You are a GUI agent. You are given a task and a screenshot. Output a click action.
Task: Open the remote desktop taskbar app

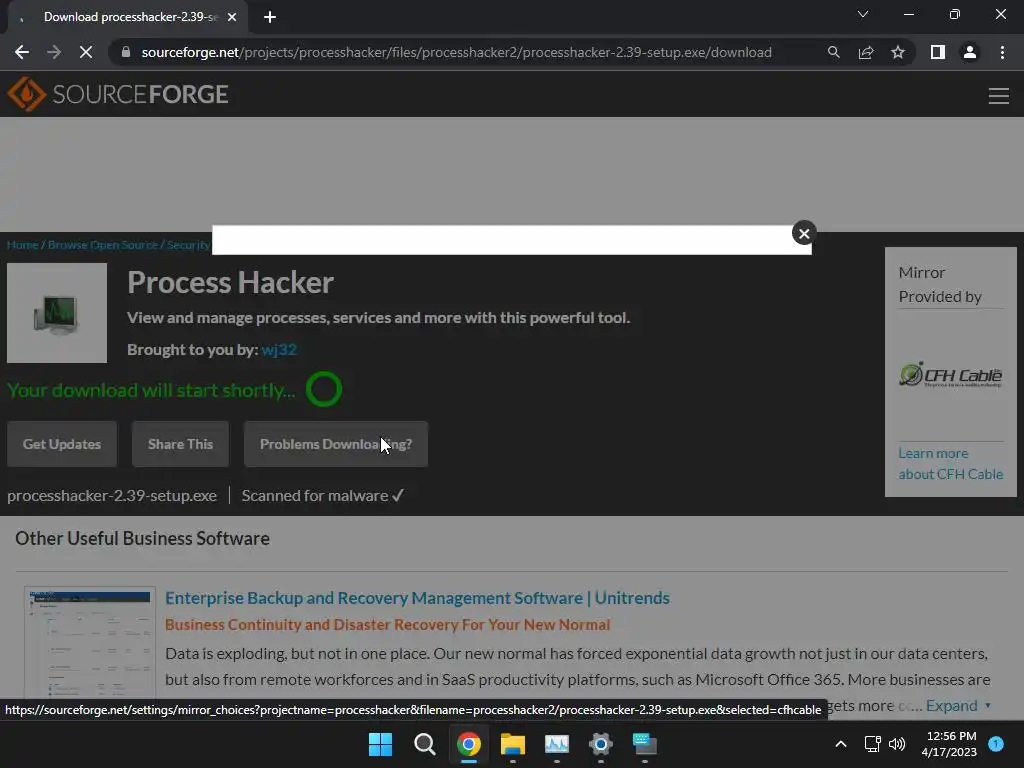click(645, 744)
